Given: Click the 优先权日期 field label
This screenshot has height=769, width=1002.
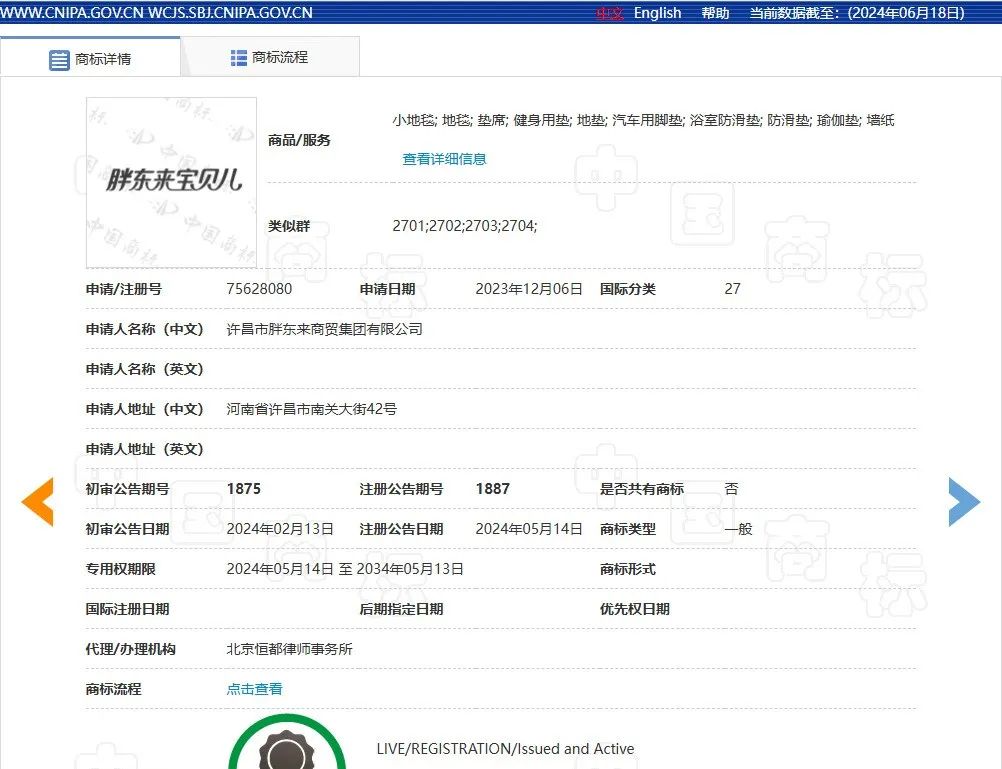Looking at the screenshot, I should pyautogui.click(x=635, y=609).
